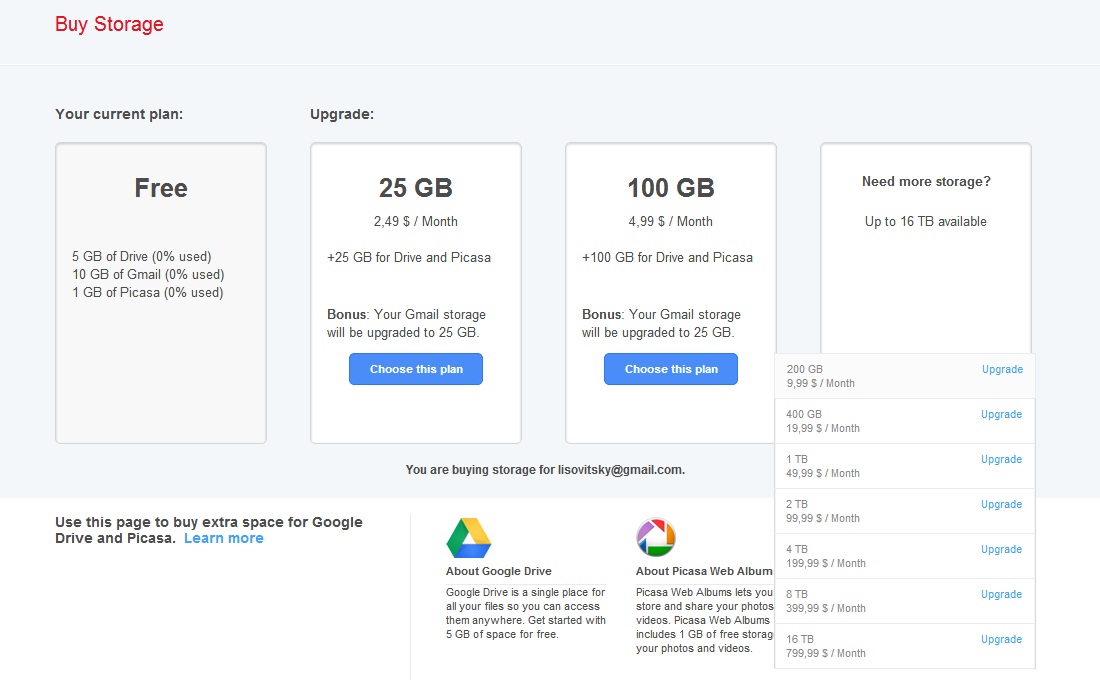Click the Buy Storage page title
Image resolution: width=1100 pixels, height=680 pixels.
109,25
